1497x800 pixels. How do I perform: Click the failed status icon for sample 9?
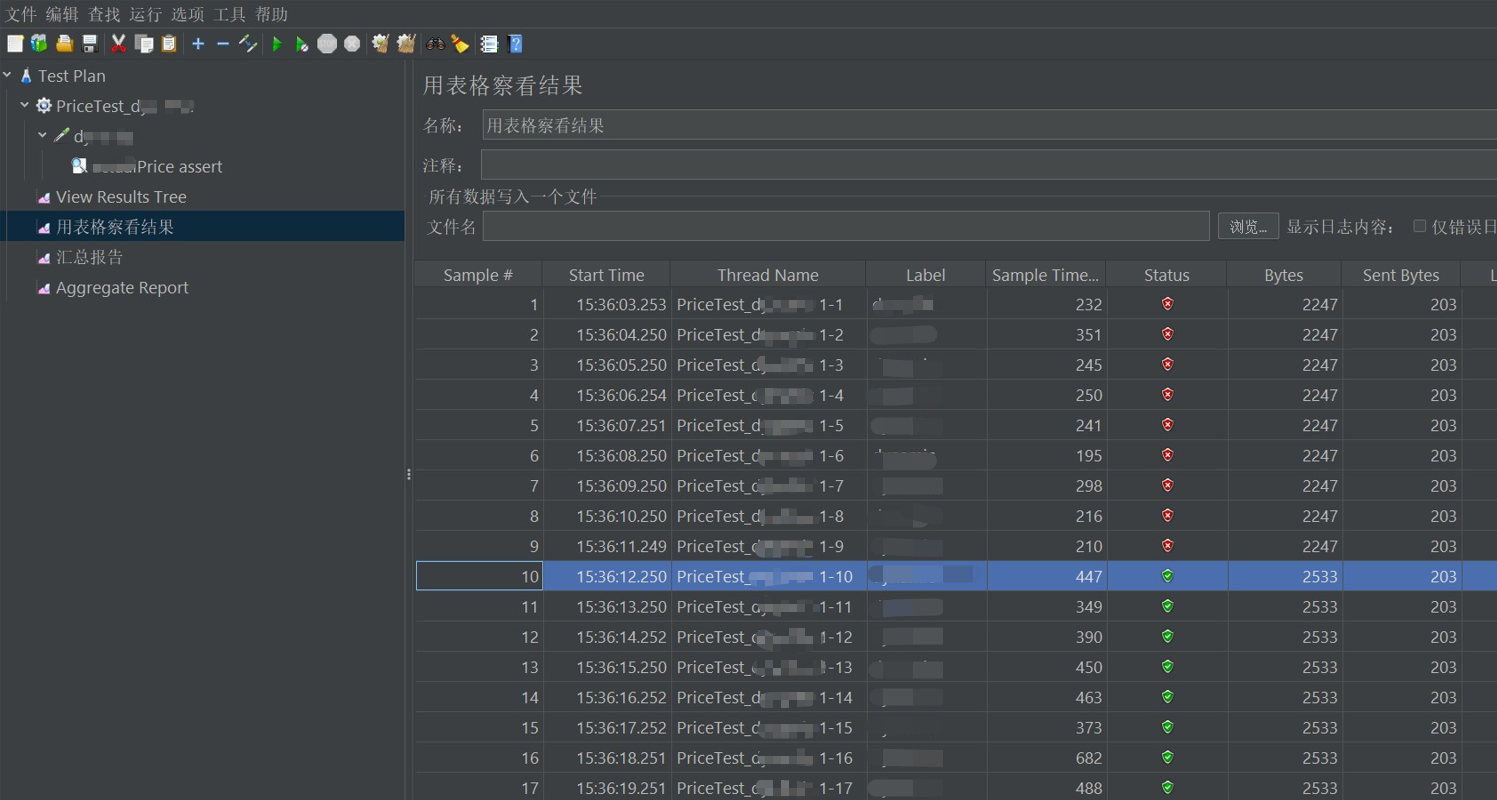(1167, 546)
